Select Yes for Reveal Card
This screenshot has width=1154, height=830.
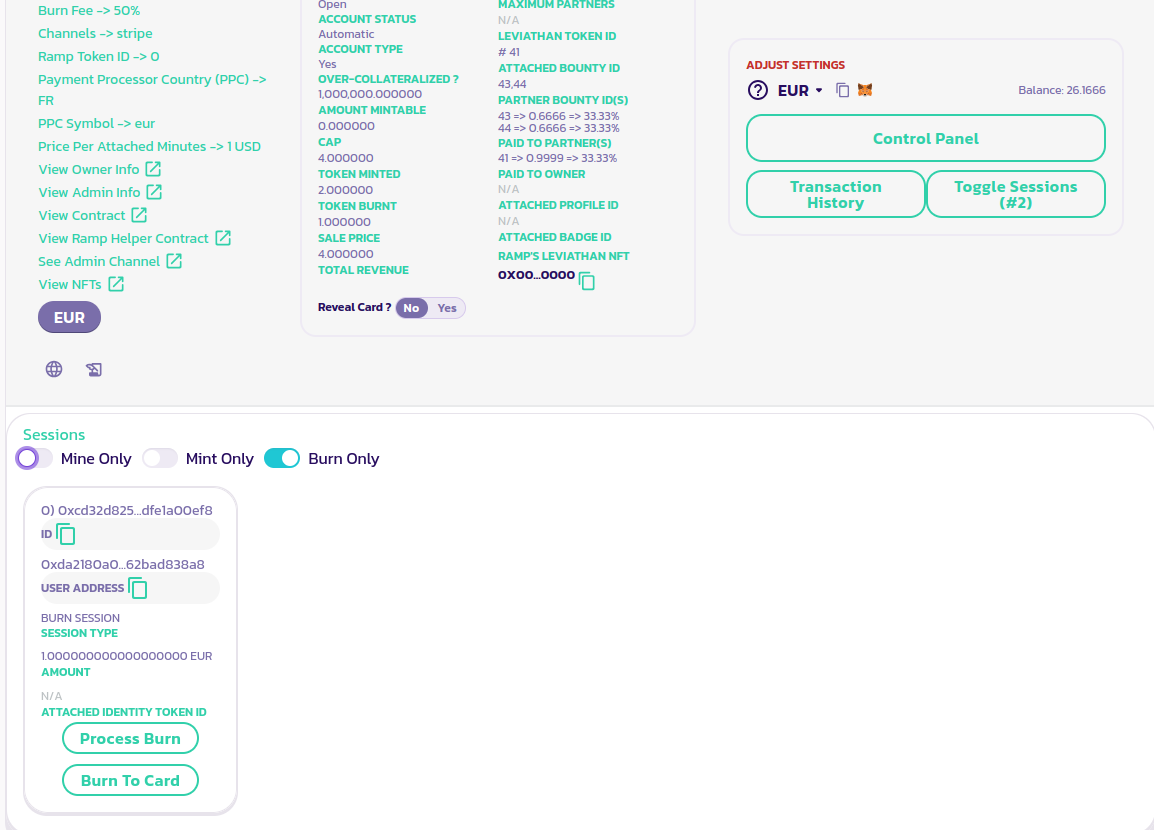coord(447,308)
